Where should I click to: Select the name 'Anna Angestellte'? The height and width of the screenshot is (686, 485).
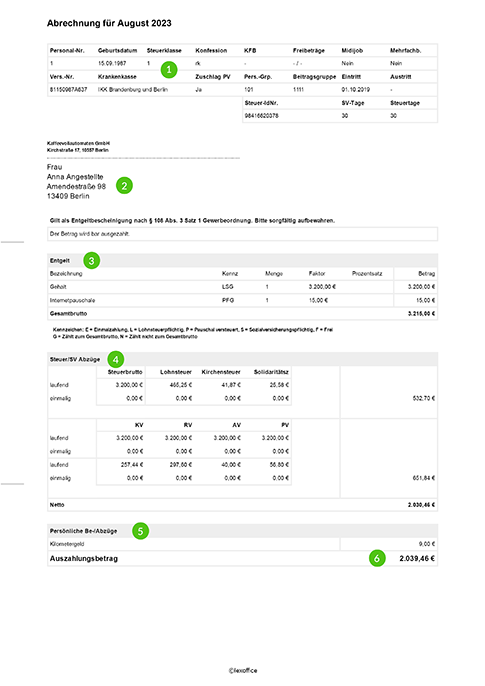75,177
